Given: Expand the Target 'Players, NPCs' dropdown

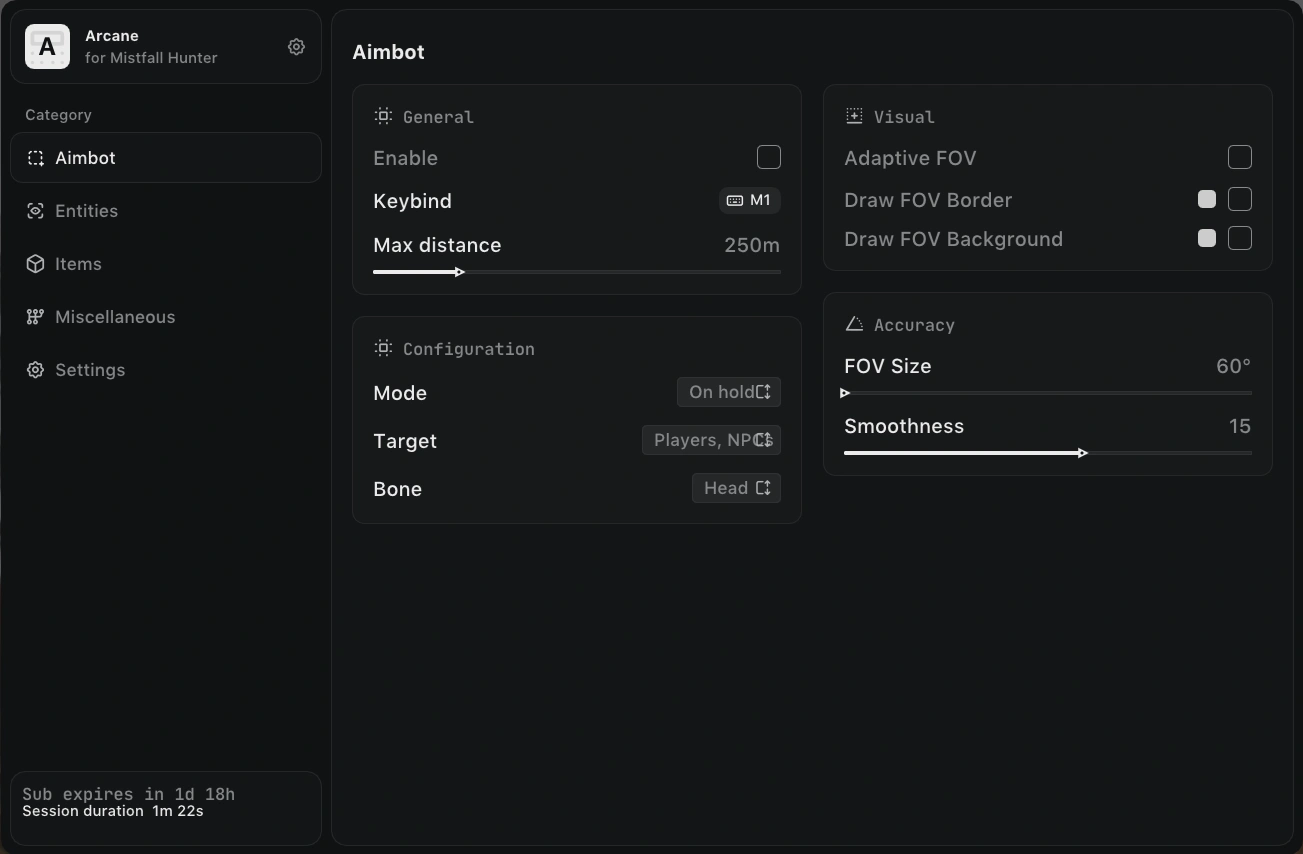Looking at the screenshot, I should [x=711, y=440].
